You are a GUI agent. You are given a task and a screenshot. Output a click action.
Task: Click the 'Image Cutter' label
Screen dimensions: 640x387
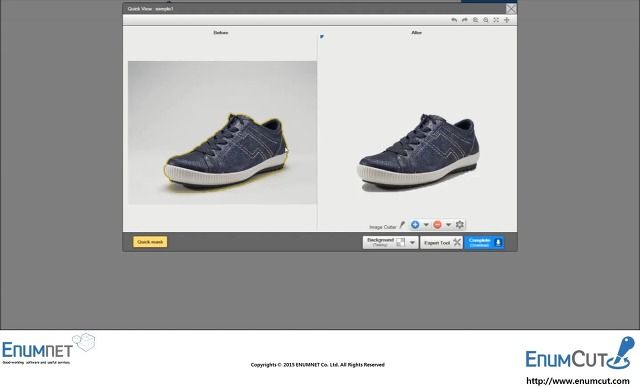pos(382,227)
